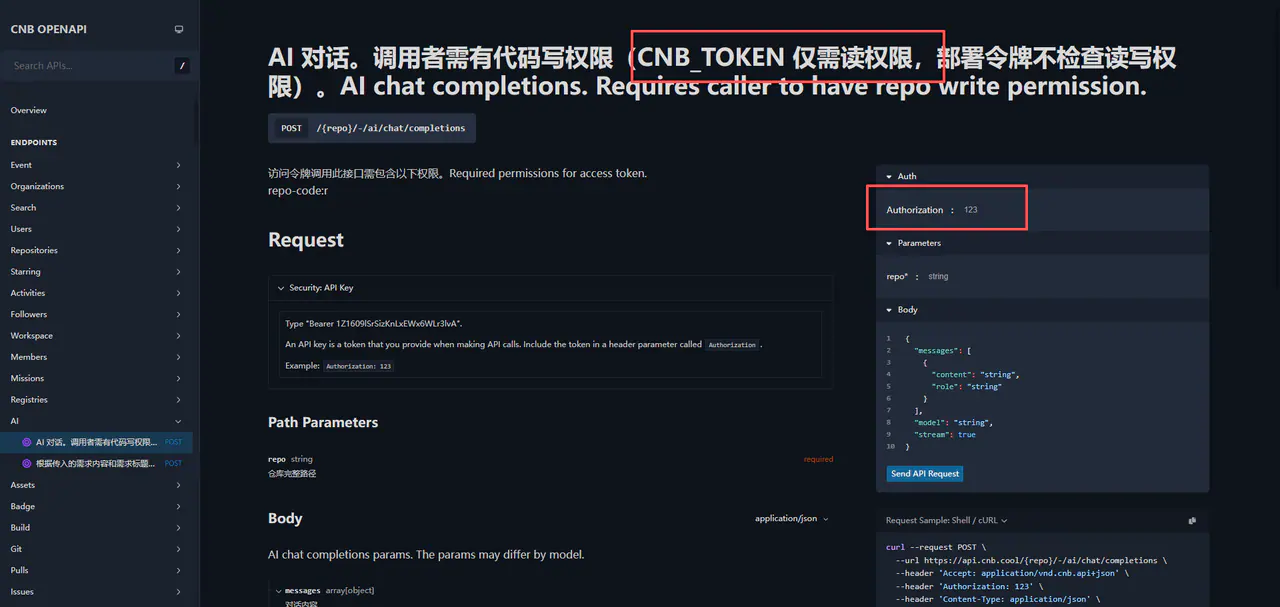Expand the Build endpoints group
The image size is (1280, 607).
[96, 527]
